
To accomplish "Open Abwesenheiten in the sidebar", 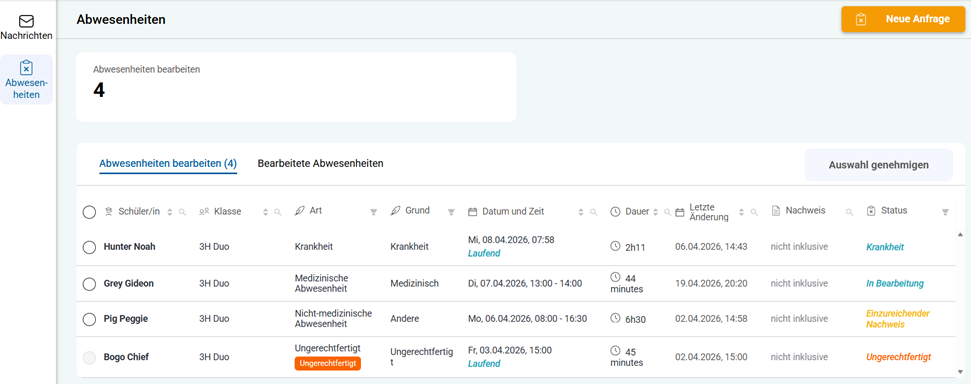I will click(x=26, y=80).
